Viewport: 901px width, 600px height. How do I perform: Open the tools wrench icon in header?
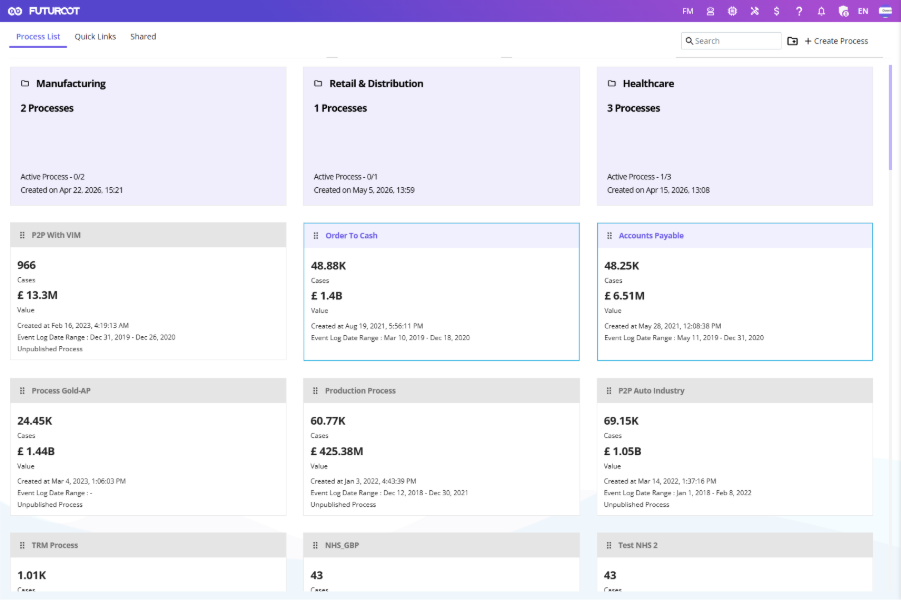(x=754, y=11)
